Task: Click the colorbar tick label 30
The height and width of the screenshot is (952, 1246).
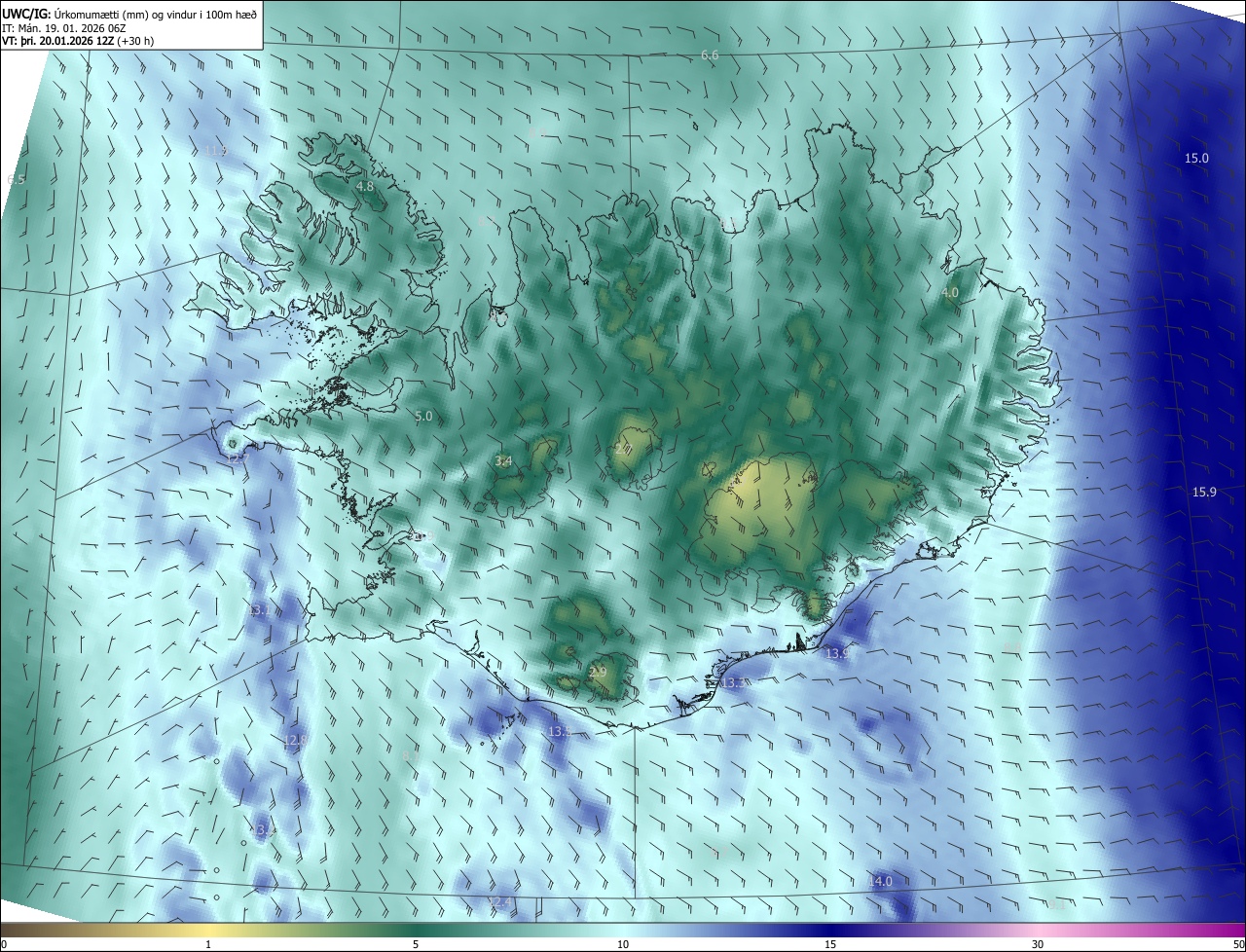Action: click(1038, 944)
